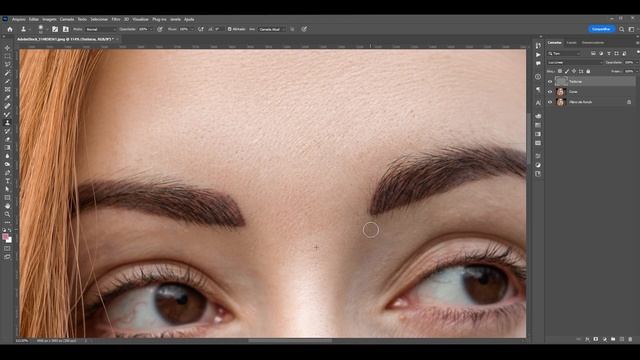This screenshot has height=360, width=640.
Task: Select the Eraser tool
Action: pos(7,139)
